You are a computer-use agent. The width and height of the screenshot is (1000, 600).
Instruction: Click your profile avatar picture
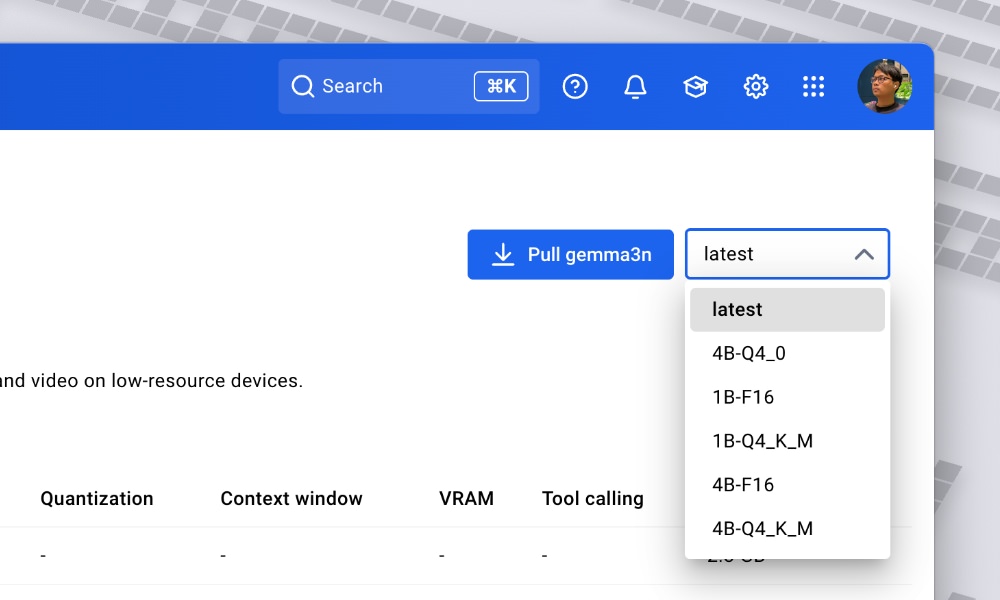[x=885, y=86]
